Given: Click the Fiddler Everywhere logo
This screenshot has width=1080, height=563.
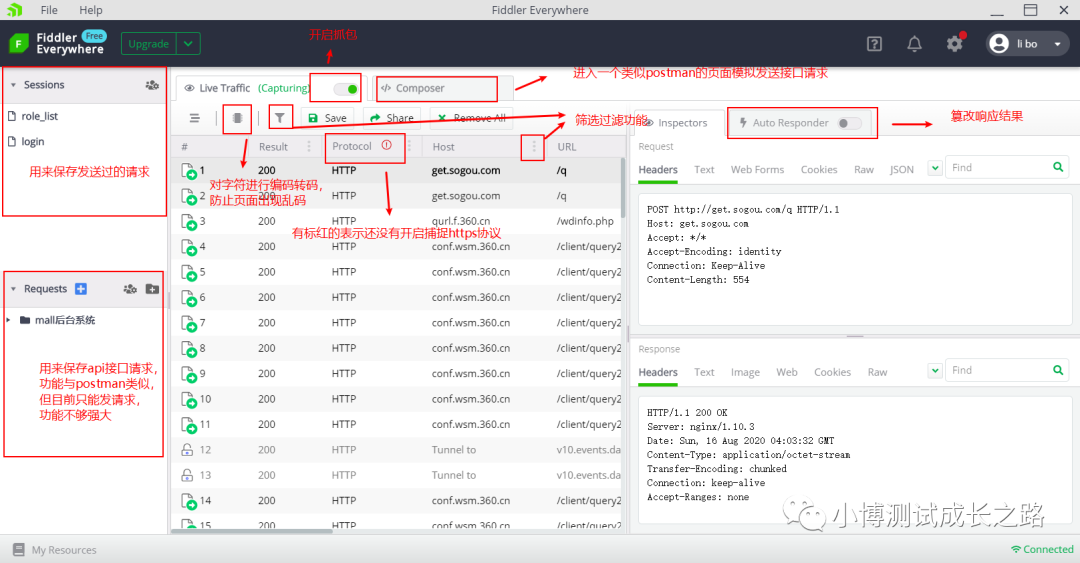Looking at the screenshot, I should click(19, 43).
